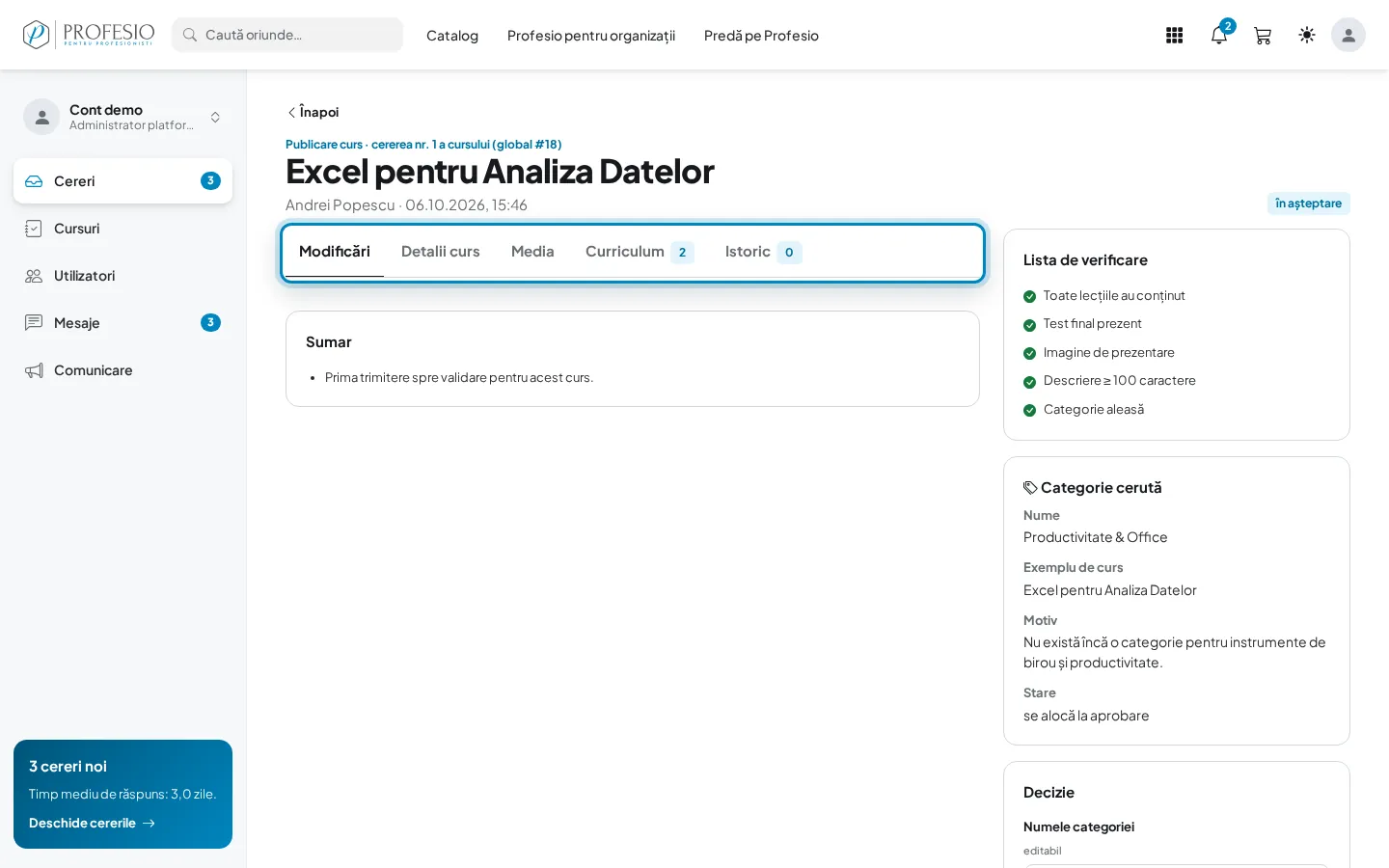Click the Cont demo avatar

41,117
